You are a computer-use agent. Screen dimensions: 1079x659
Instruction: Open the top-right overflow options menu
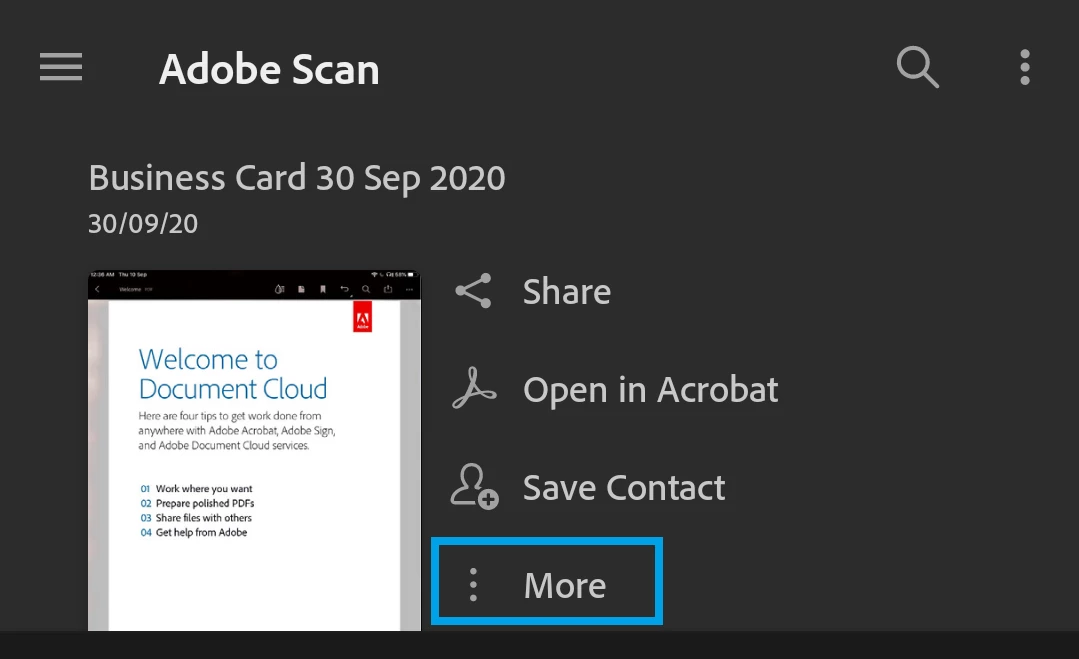pyautogui.click(x=1025, y=67)
